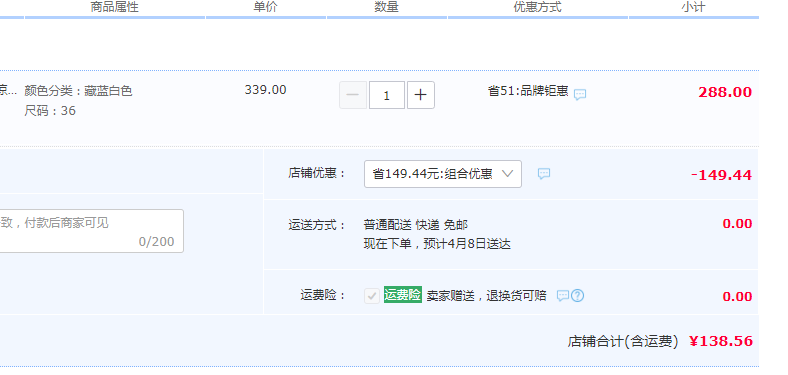Viewport: 788px width, 375px height.
Task: Click the store total ¥138.56
Action: click(721, 341)
